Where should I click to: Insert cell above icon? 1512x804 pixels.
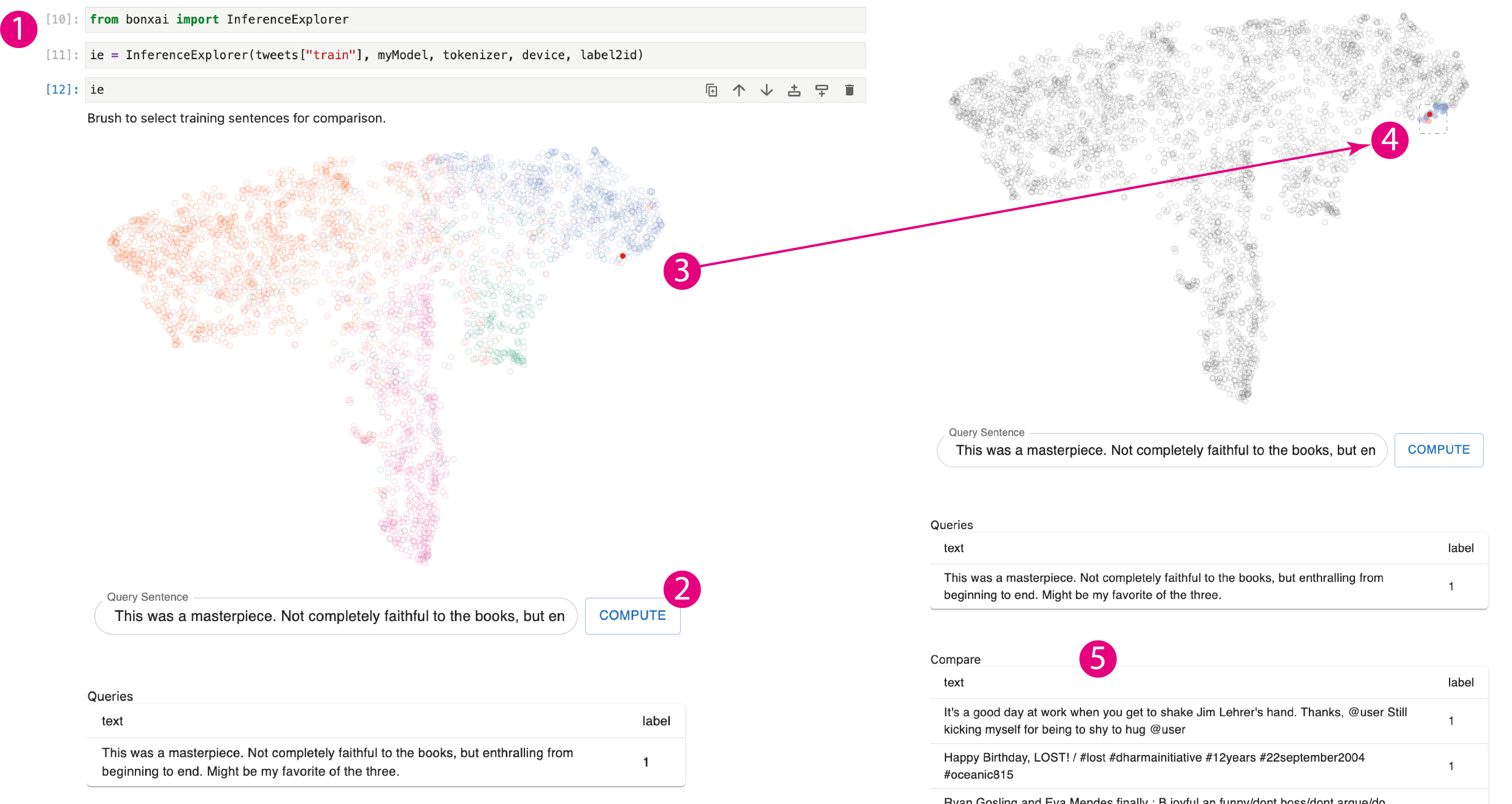tap(794, 90)
